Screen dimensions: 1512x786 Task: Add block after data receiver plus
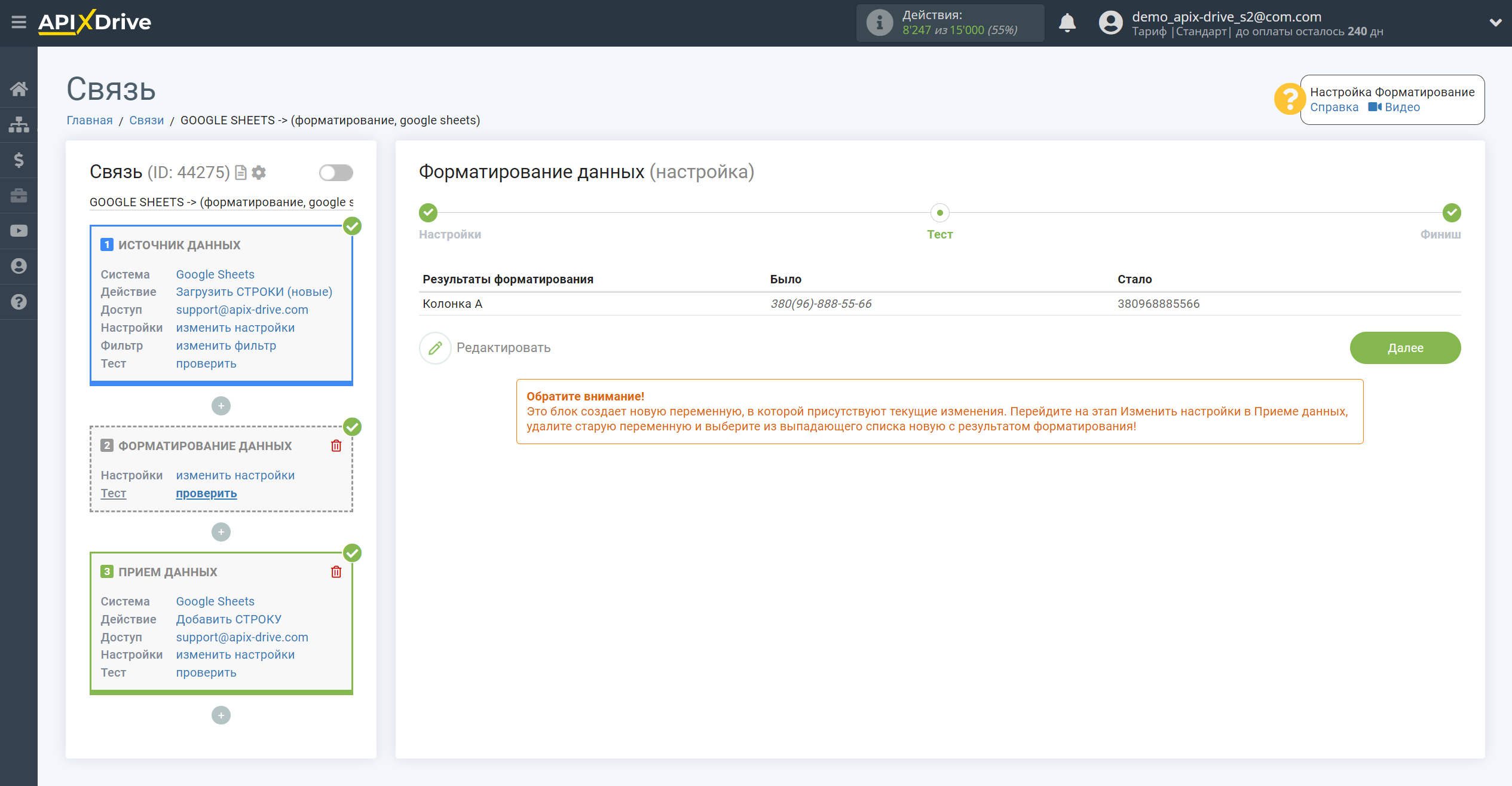click(221, 715)
